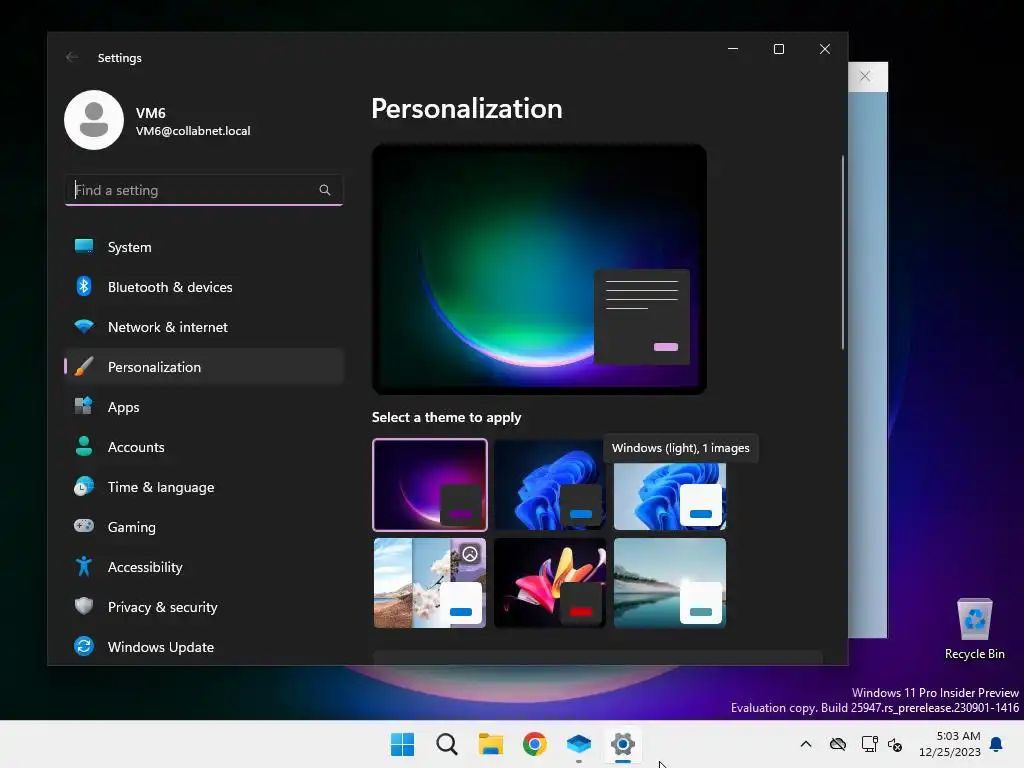Click the Privacy shield icon
The width and height of the screenshot is (1024, 768).
point(84,606)
